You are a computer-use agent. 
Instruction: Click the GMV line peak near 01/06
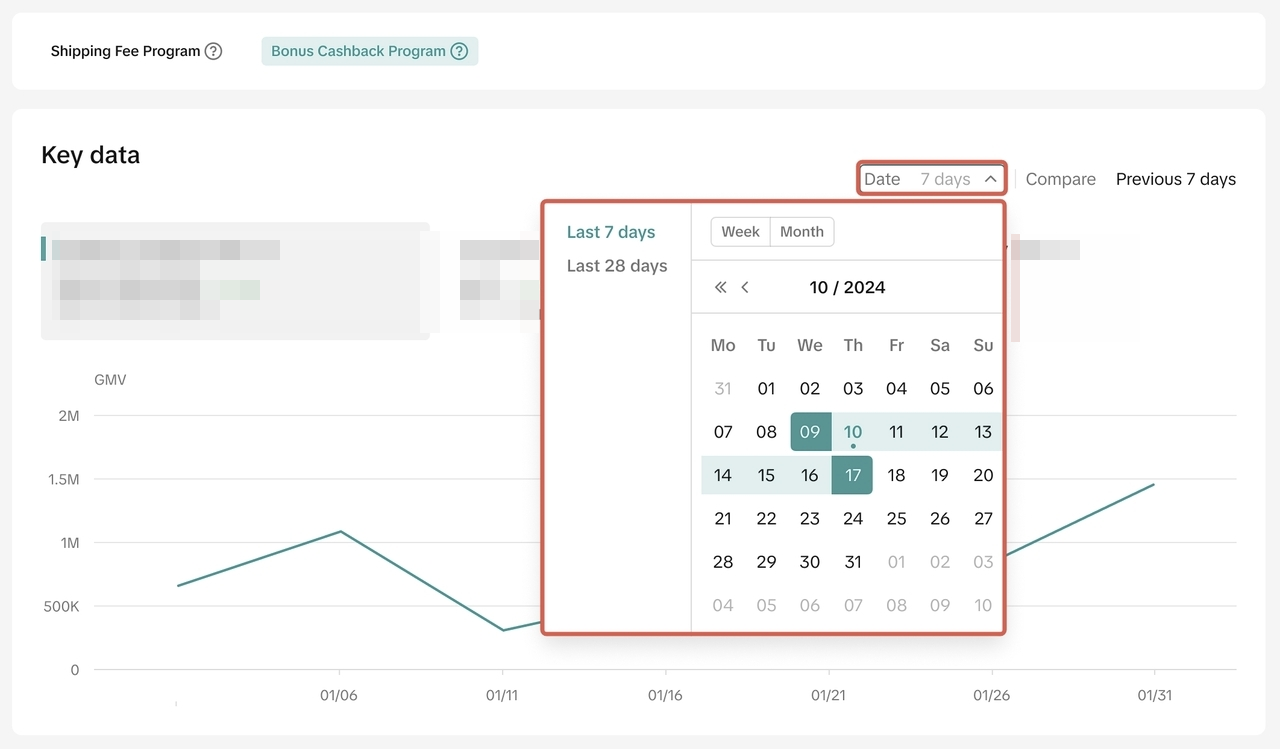coord(341,531)
